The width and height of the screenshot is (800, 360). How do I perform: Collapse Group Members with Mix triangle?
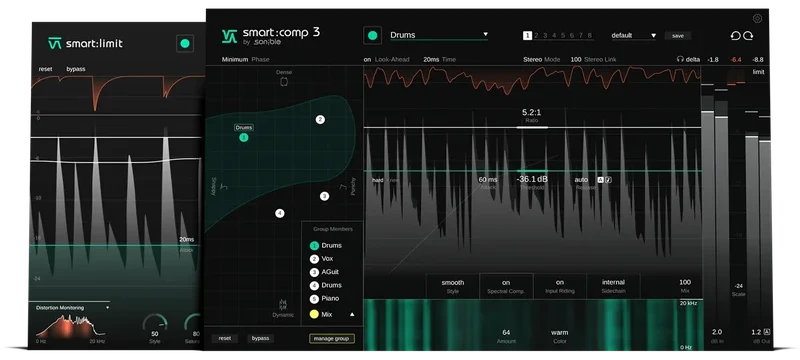[352, 315]
